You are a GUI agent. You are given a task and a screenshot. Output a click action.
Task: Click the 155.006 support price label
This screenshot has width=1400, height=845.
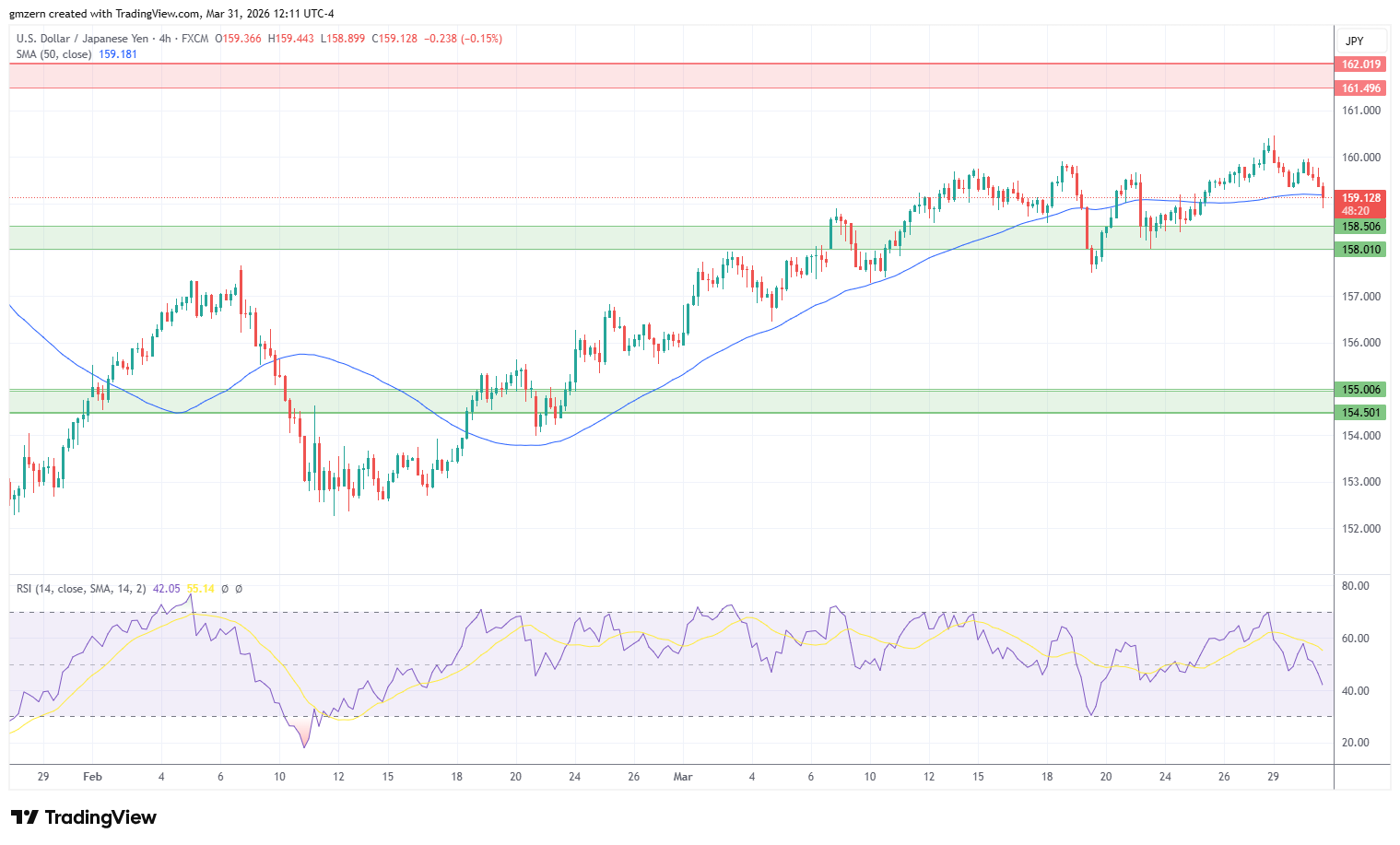click(1360, 390)
